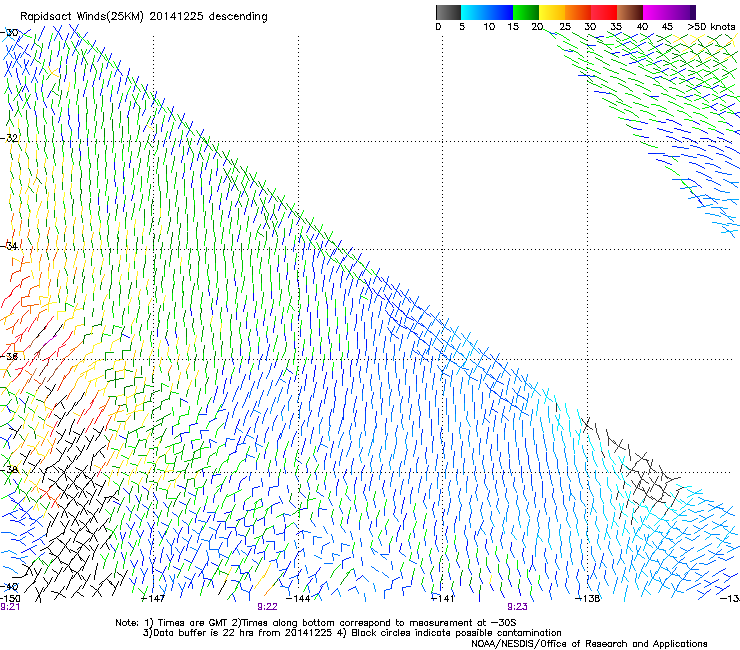Click the longitude axis label '-147'
740x650 pixels.
153,598
